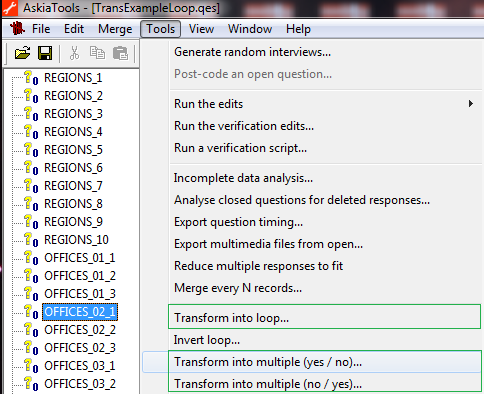This screenshot has height=394, width=484.
Task: Click the question icon beside OFFICES_01_1
Action: coord(31,258)
